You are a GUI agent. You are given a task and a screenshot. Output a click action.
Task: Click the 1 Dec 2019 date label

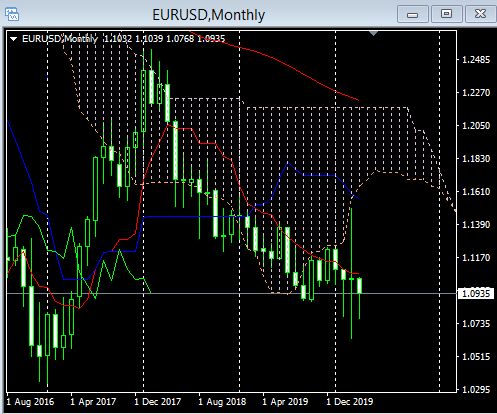(349, 402)
